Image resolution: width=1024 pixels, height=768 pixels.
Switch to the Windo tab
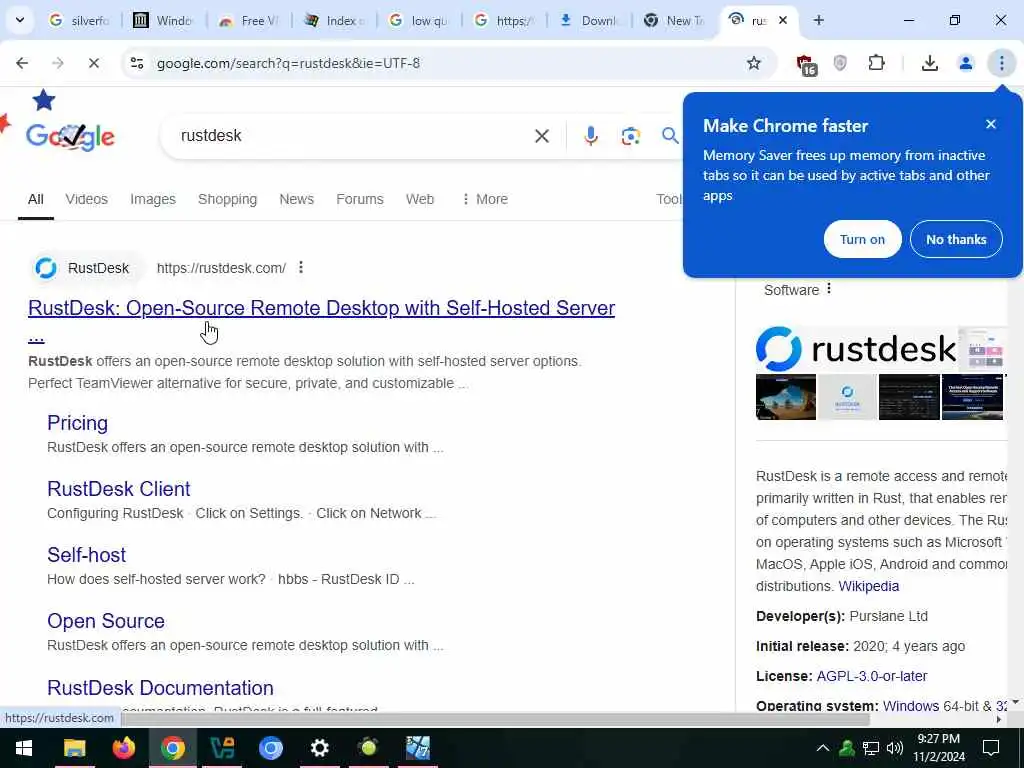tap(163, 21)
